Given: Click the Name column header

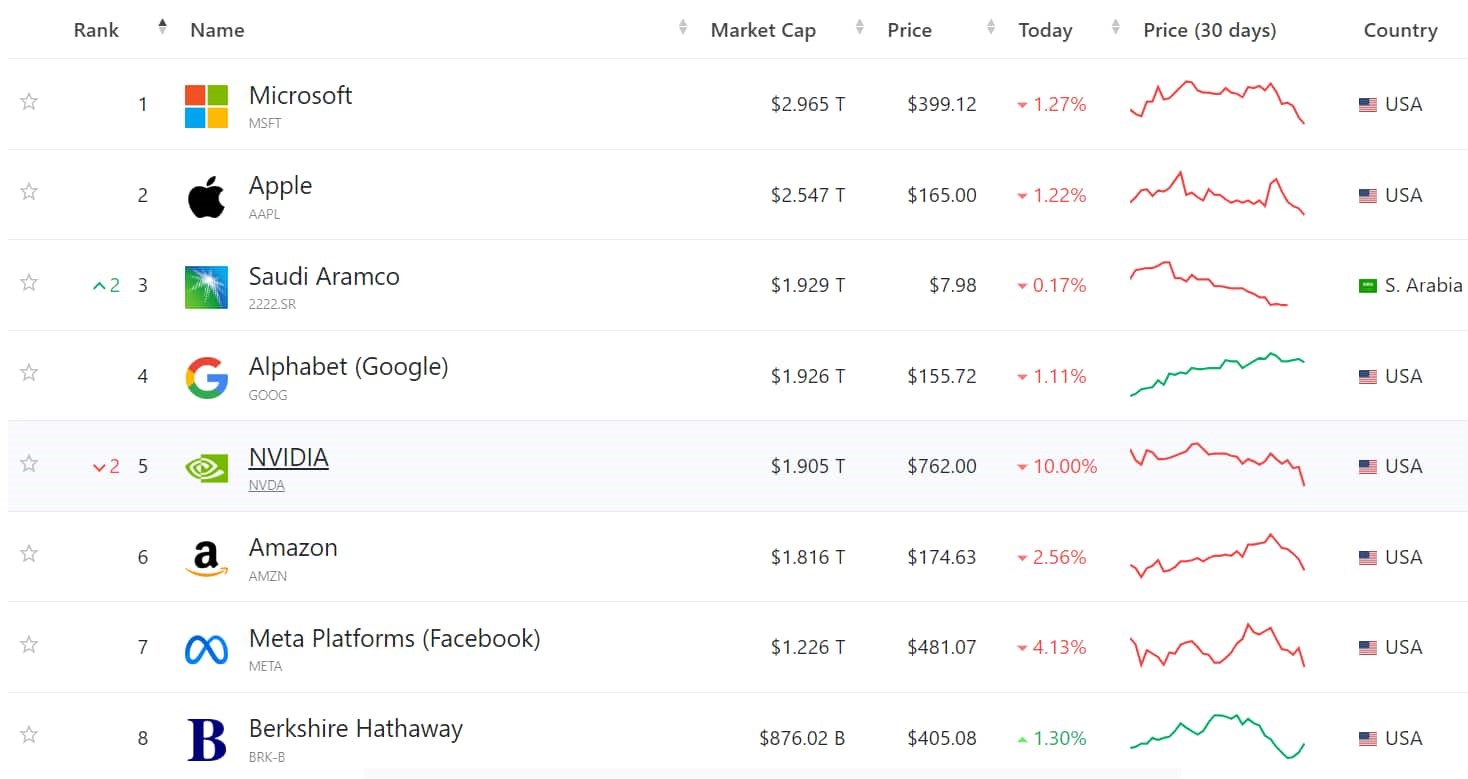Looking at the screenshot, I should (x=217, y=31).
